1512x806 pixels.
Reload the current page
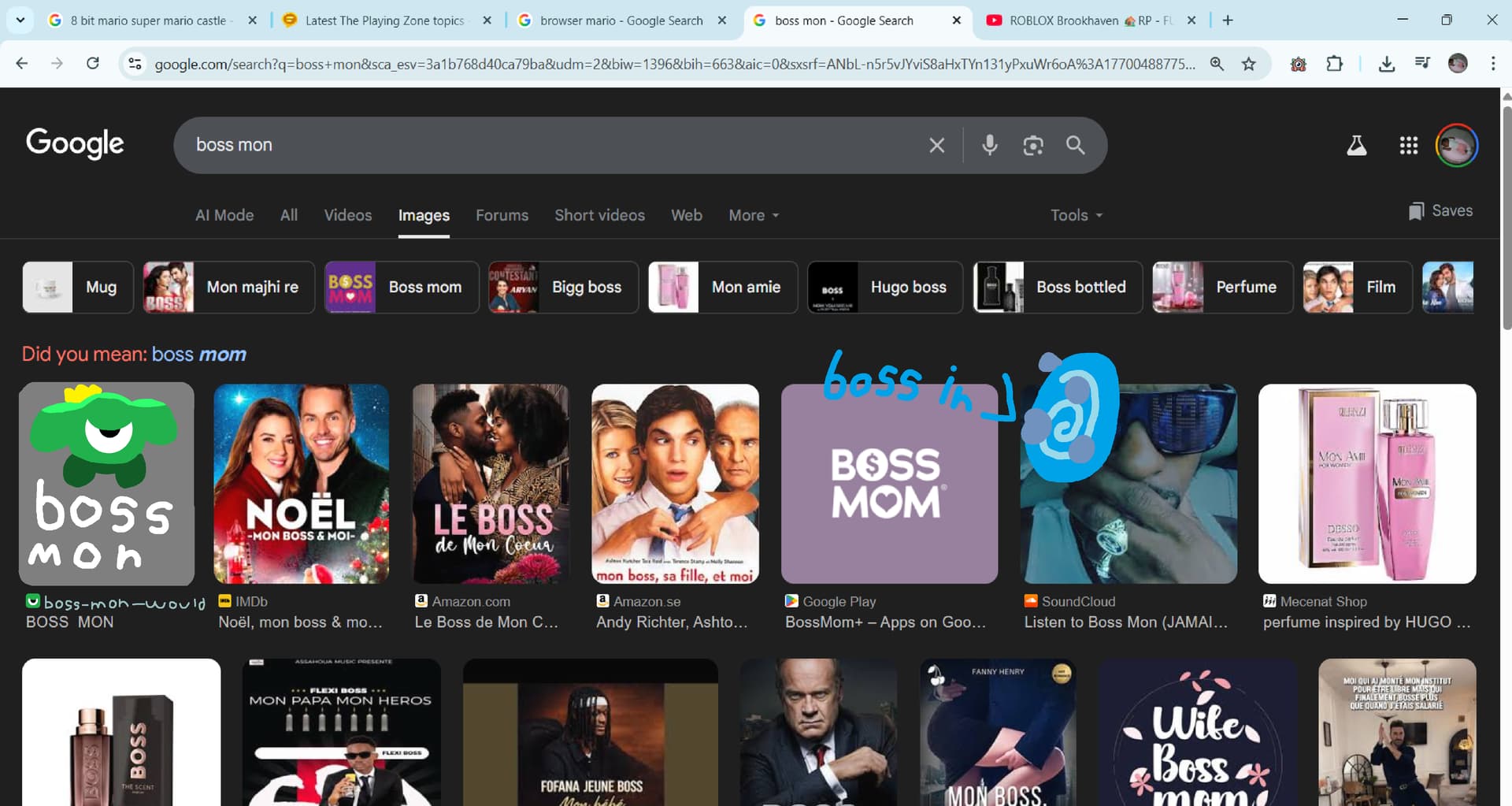(x=93, y=64)
